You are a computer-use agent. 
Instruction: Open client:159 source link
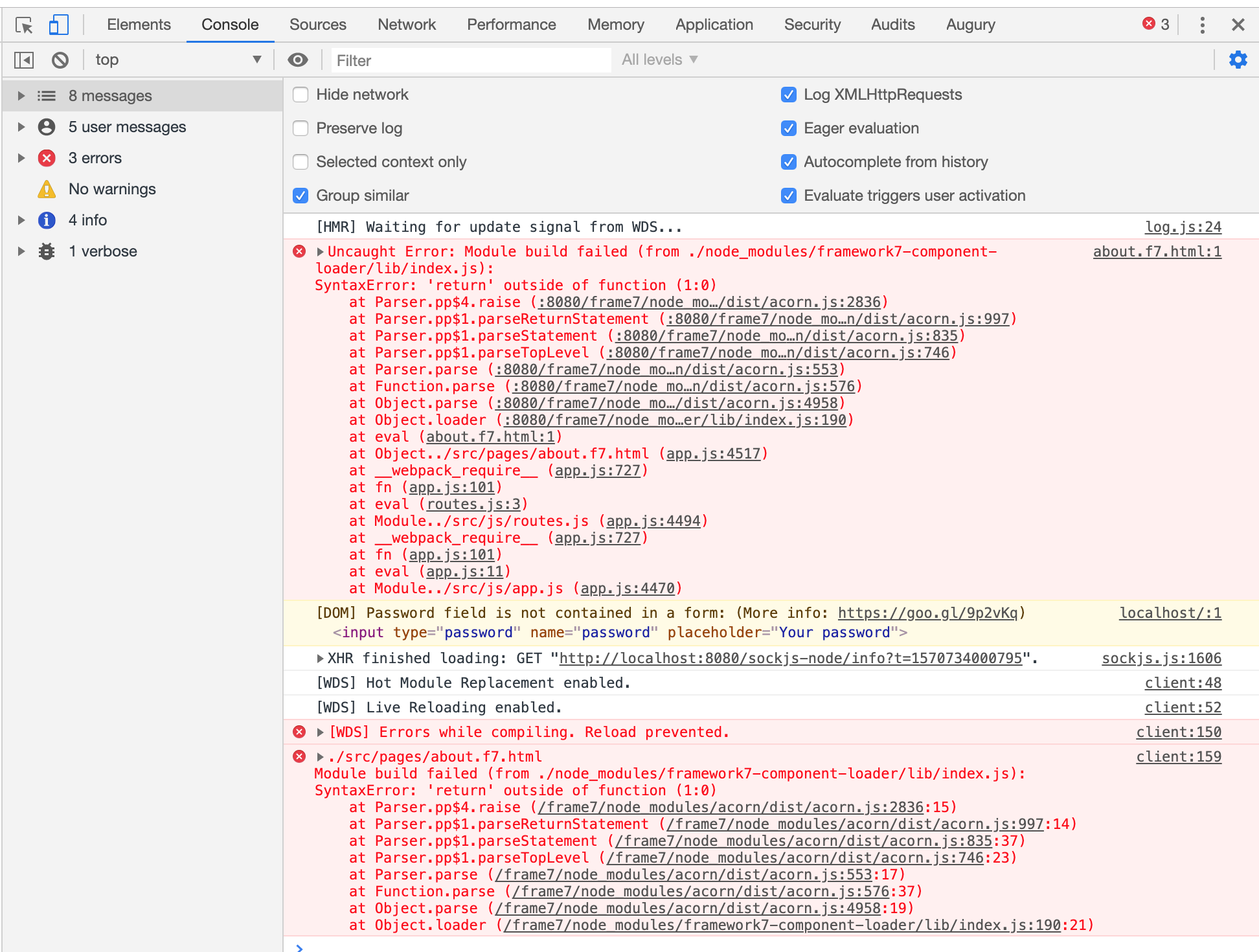[x=1179, y=756]
